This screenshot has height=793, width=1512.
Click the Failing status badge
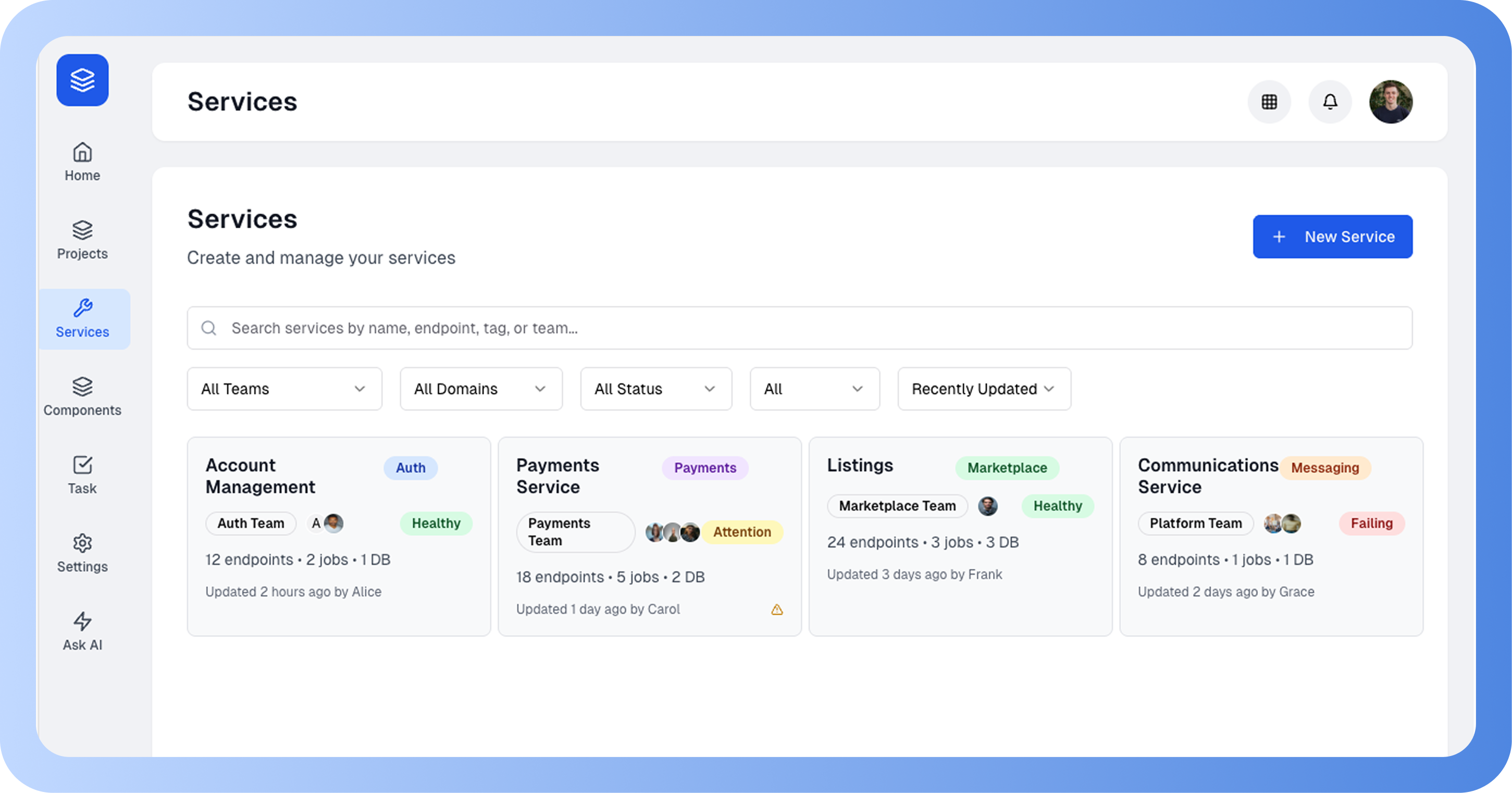pyautogui.click(x=1371, y=524)
